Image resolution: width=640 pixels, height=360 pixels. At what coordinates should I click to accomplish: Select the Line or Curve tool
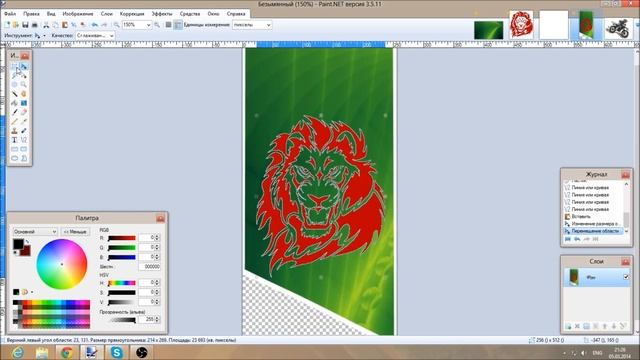24,140
